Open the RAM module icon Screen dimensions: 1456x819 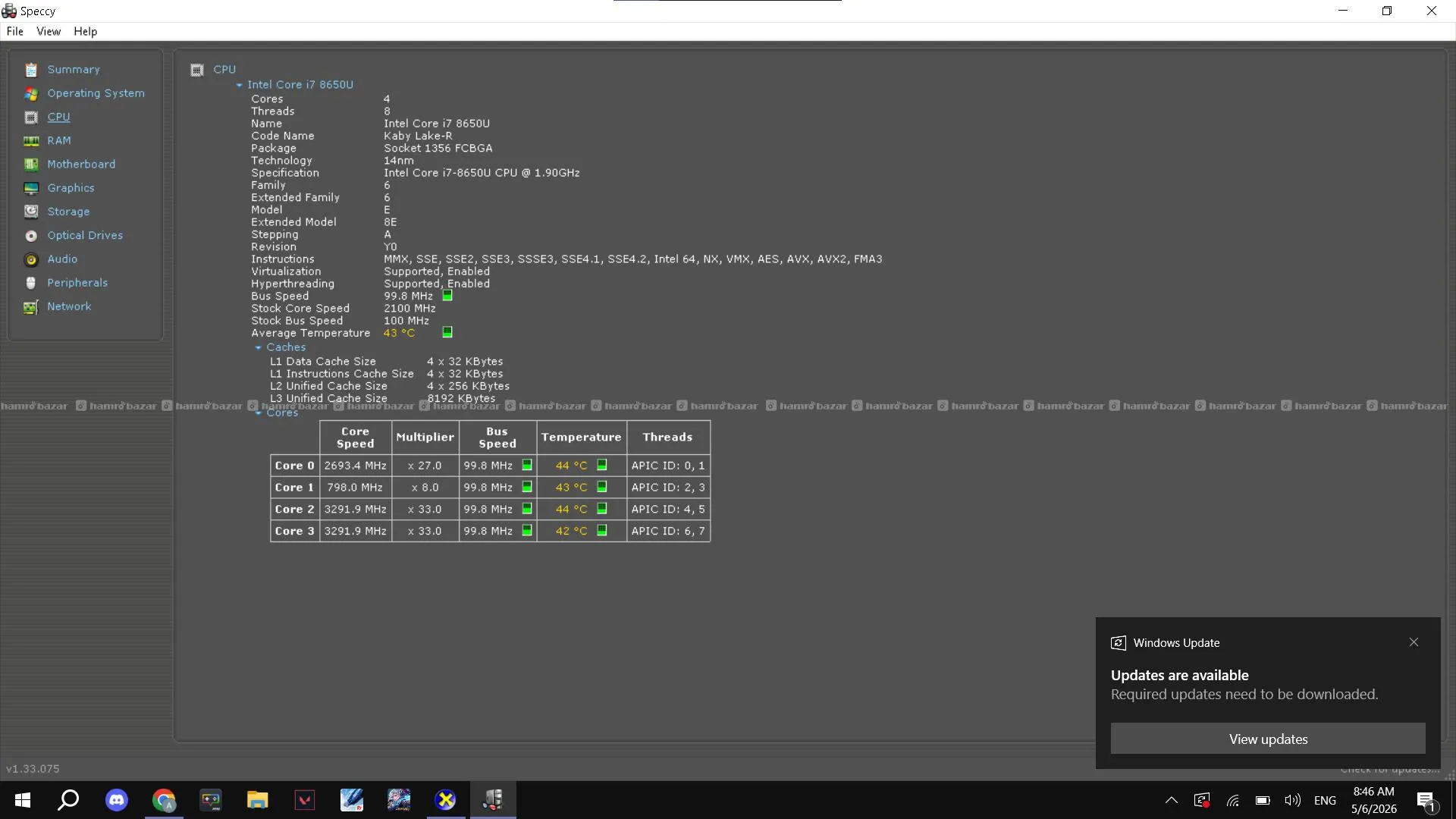[x=31, y=141]
